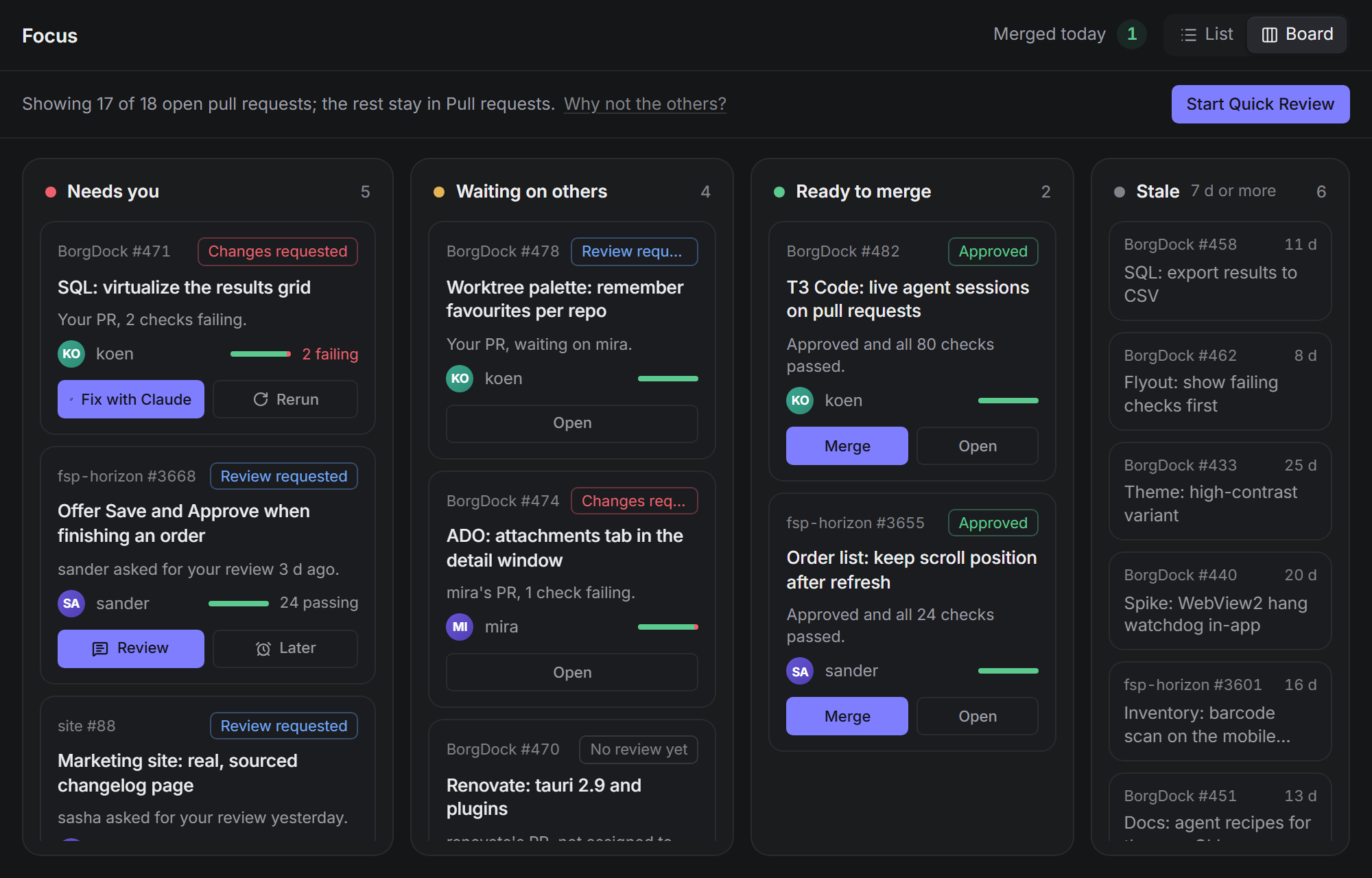Snooze fsp-horizon #3668 with Later

[285, 648]
